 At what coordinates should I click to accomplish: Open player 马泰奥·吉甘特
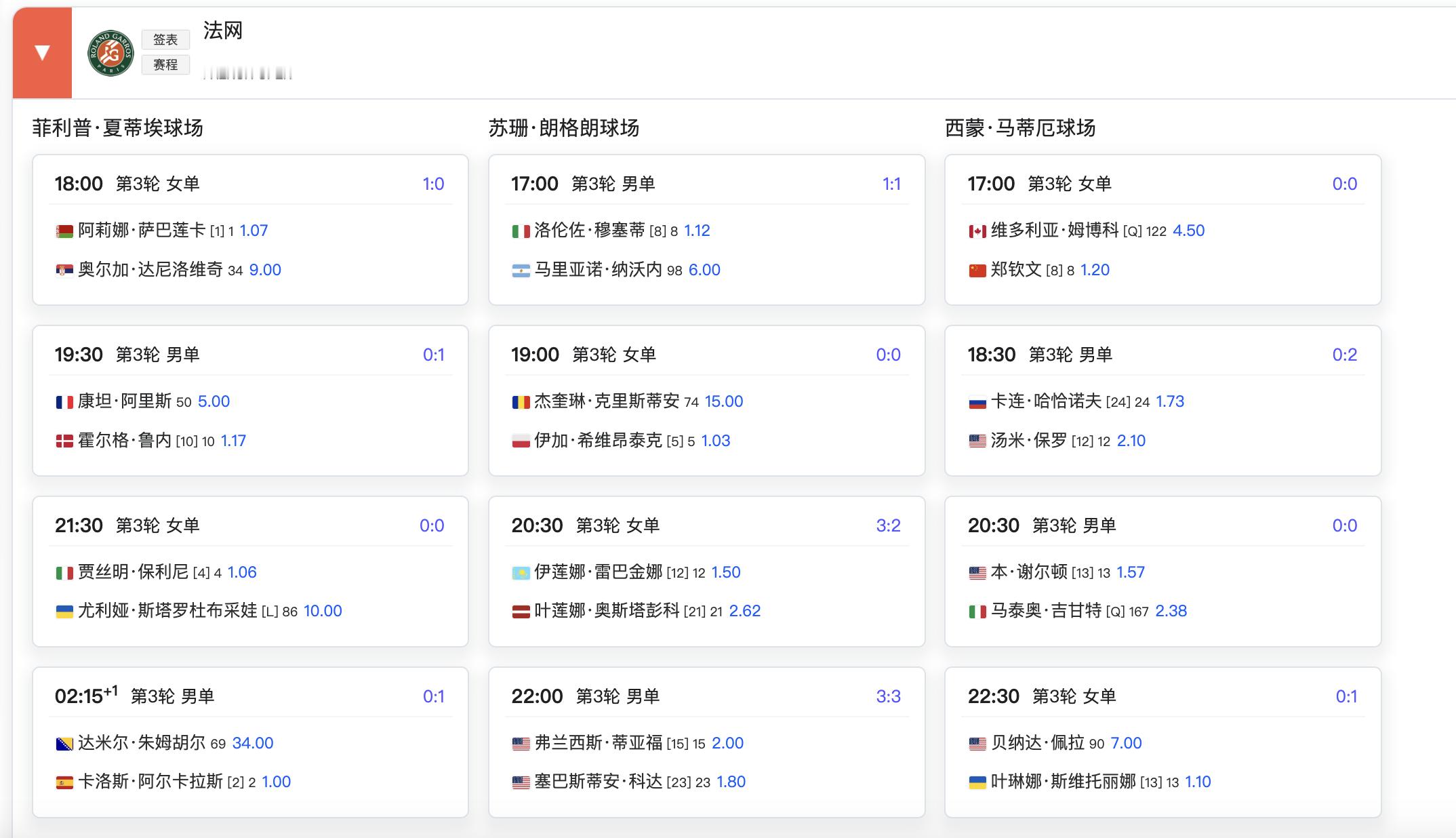(1047, 611)
